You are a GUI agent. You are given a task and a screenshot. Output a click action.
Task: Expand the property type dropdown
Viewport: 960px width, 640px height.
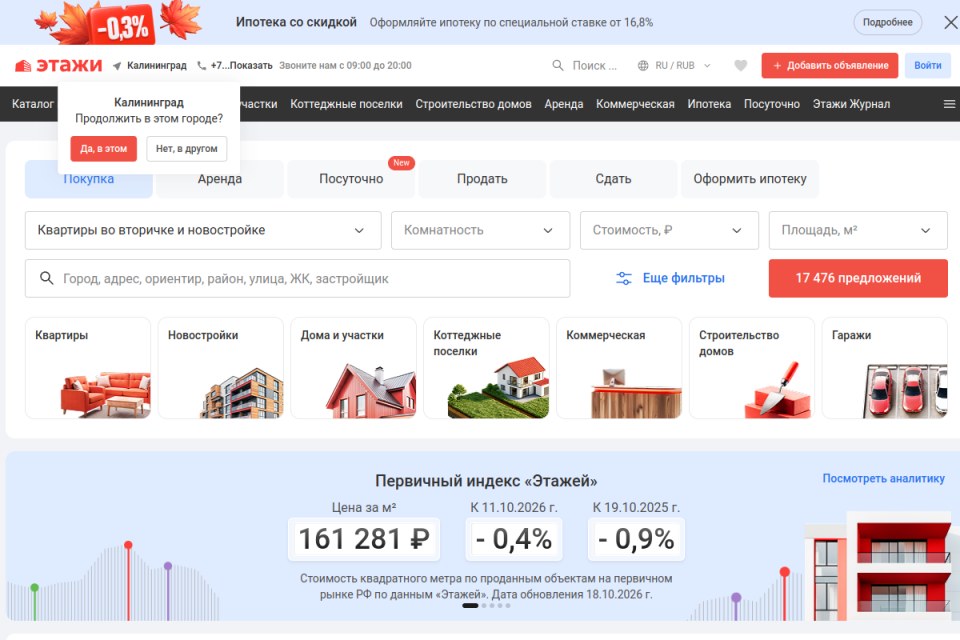pyautogui.click(x=203, y=230)
